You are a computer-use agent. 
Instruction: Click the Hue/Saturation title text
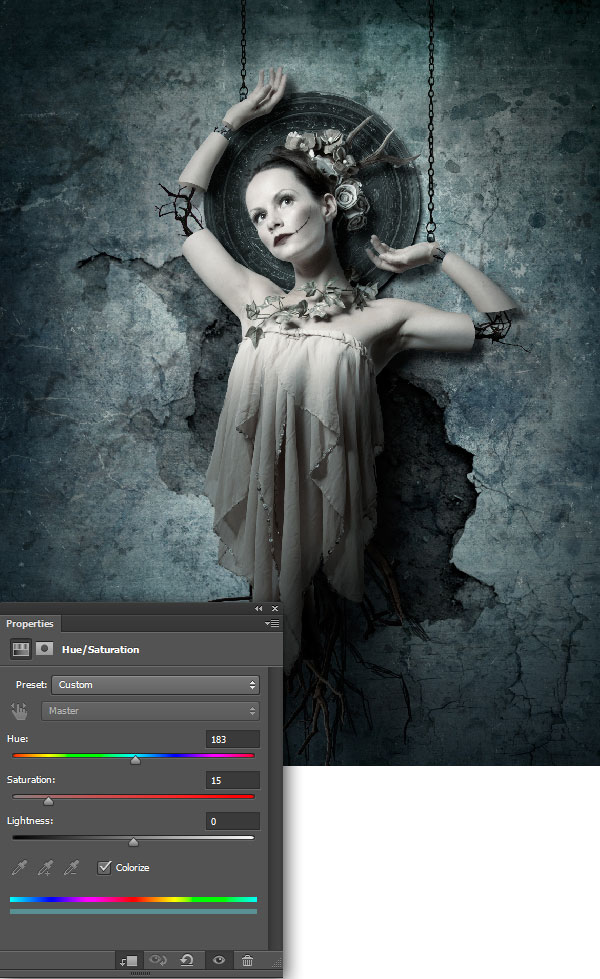[x=101, y=649]
